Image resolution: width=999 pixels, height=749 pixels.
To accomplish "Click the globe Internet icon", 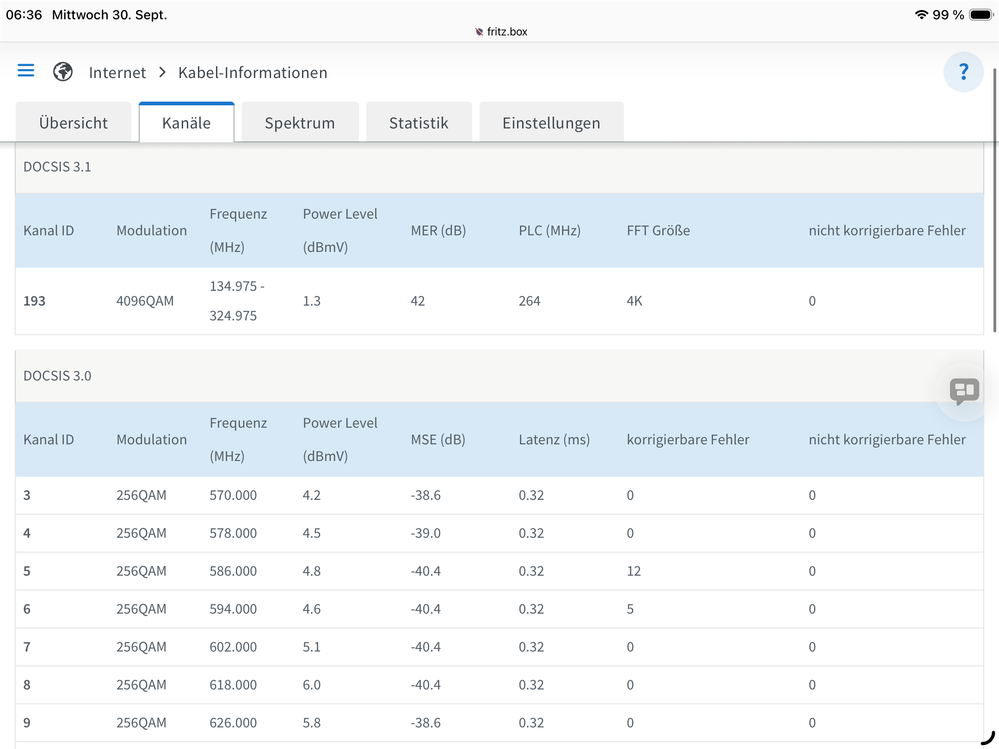I will pyautogui.click(x=62, y=71).
